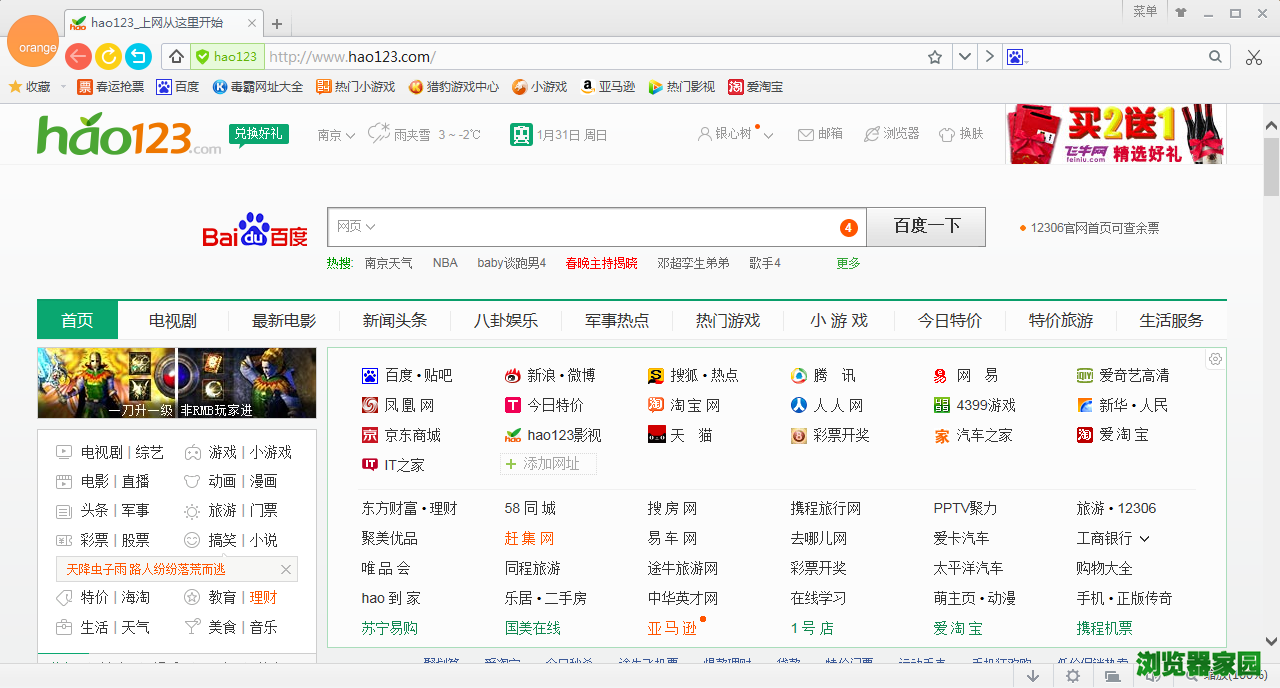The width and height of the screenshot is (1280, 688).
Task: Refresh the page with the yellow reload icon
Action: (108, 57)
